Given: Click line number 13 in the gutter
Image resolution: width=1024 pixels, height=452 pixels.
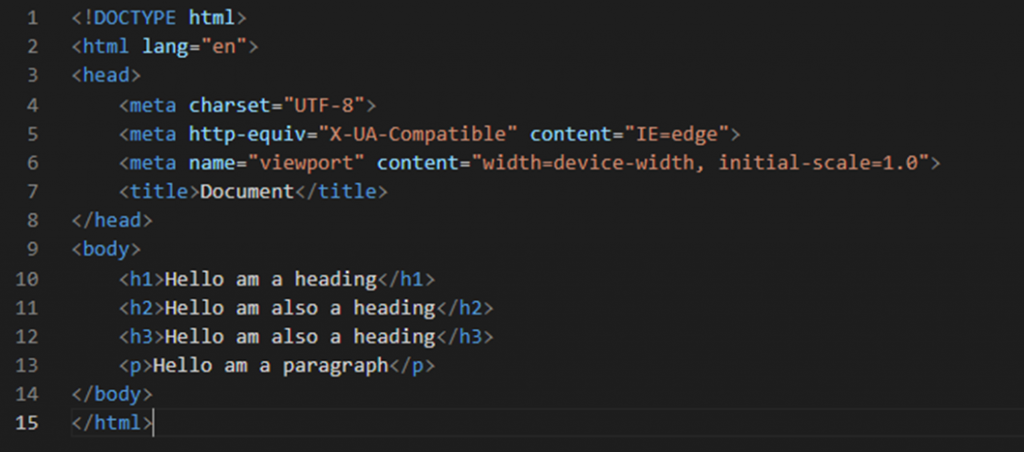Looking at the screenshot, I should (x=27, y=365).
